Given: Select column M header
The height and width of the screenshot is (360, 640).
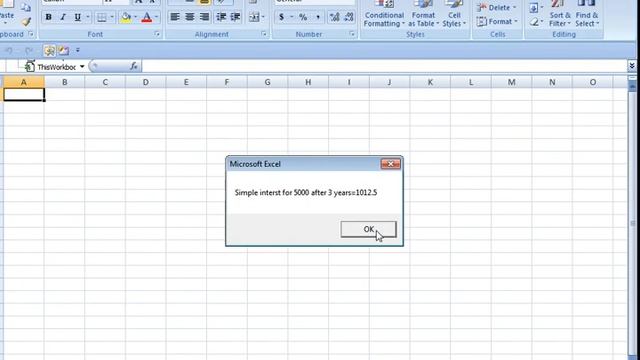Looking at the screenshot, I should 511,82.
